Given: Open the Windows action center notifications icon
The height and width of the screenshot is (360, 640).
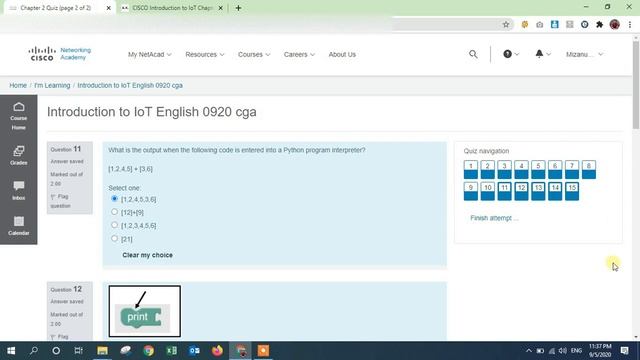Looking at the screenshot, I should point(624,351).
